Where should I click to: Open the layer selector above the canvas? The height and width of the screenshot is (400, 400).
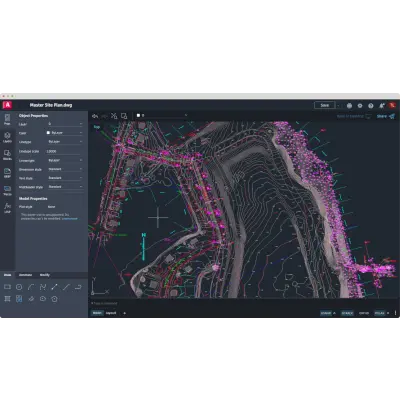(x=161, y=115)
